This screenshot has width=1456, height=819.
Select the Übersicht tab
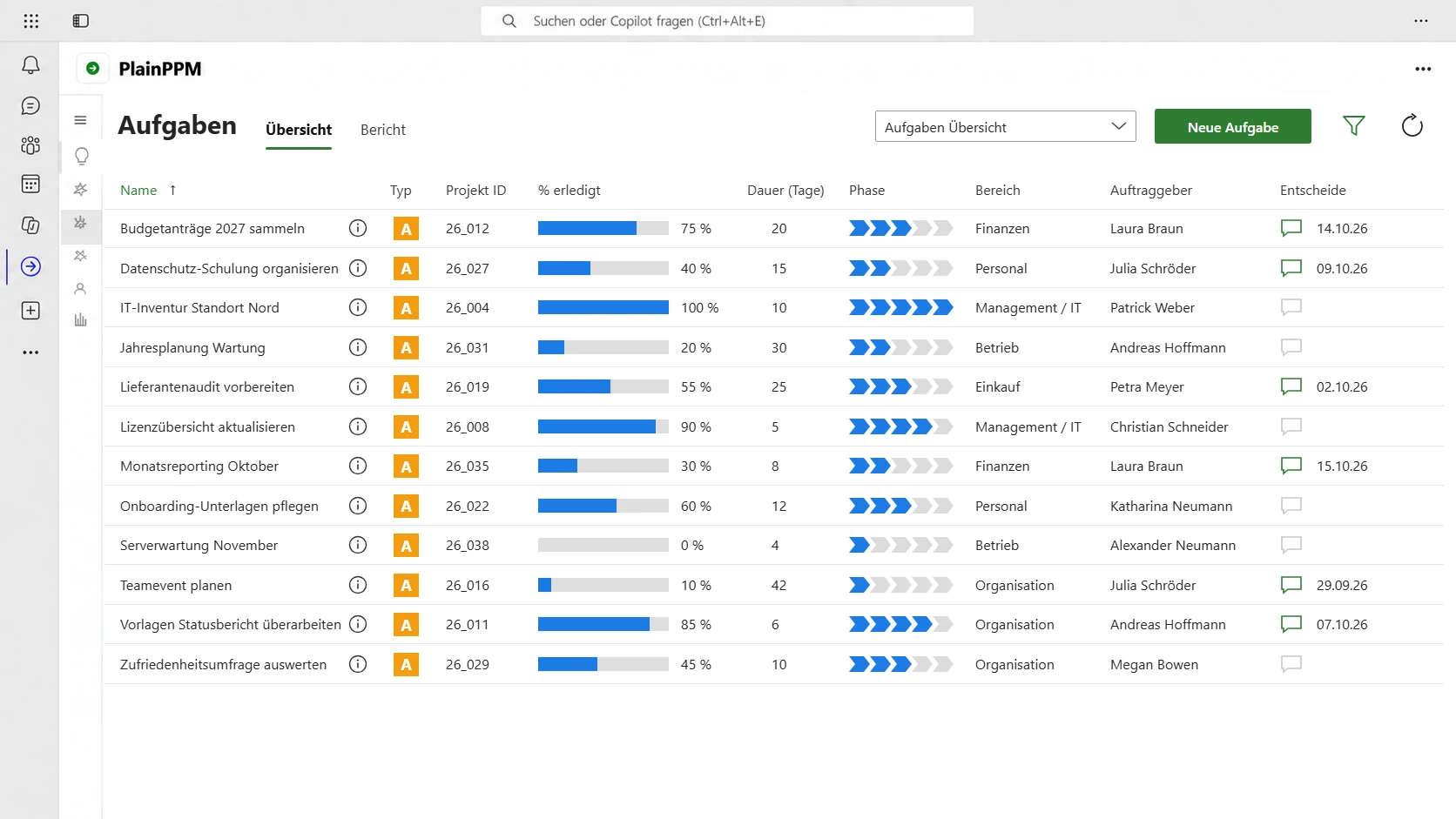click(299, 130)
